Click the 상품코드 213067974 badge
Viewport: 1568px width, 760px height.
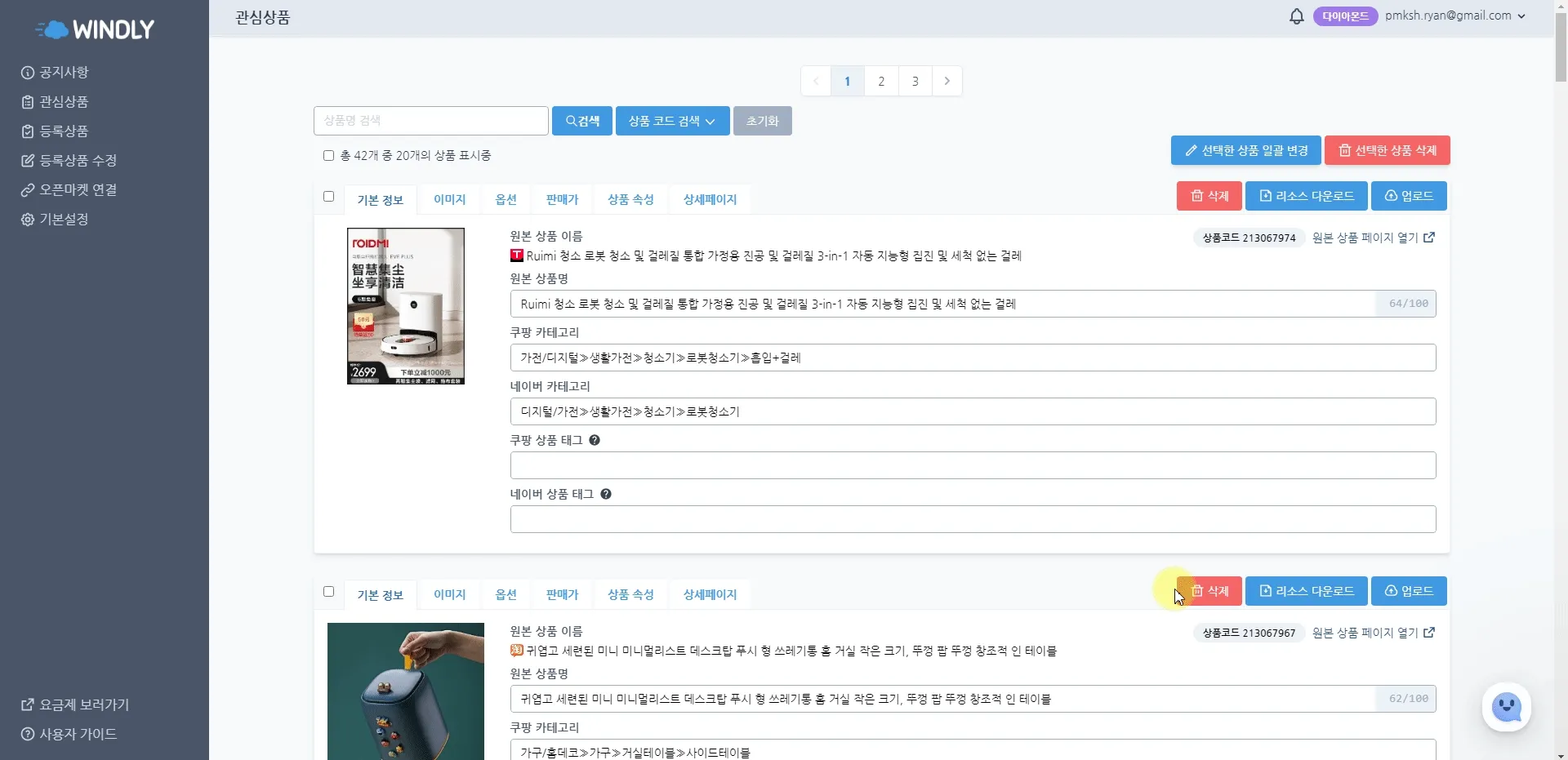click(x=1249, y=238)
